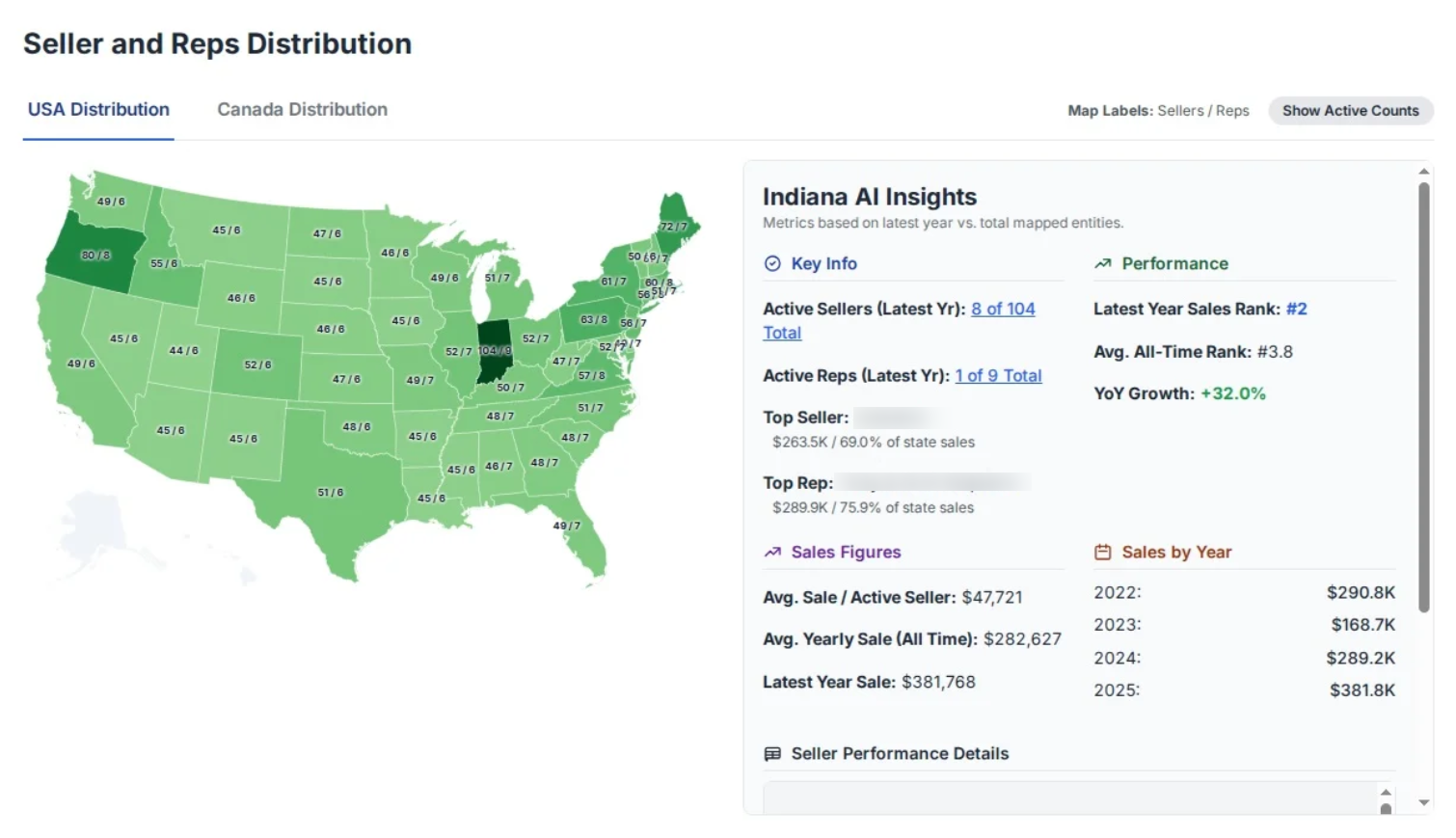Click the scrollbar down arrow icon
Image resolution: width=1456 pixels, height=838 pixels.
[x=1425, y=801]
